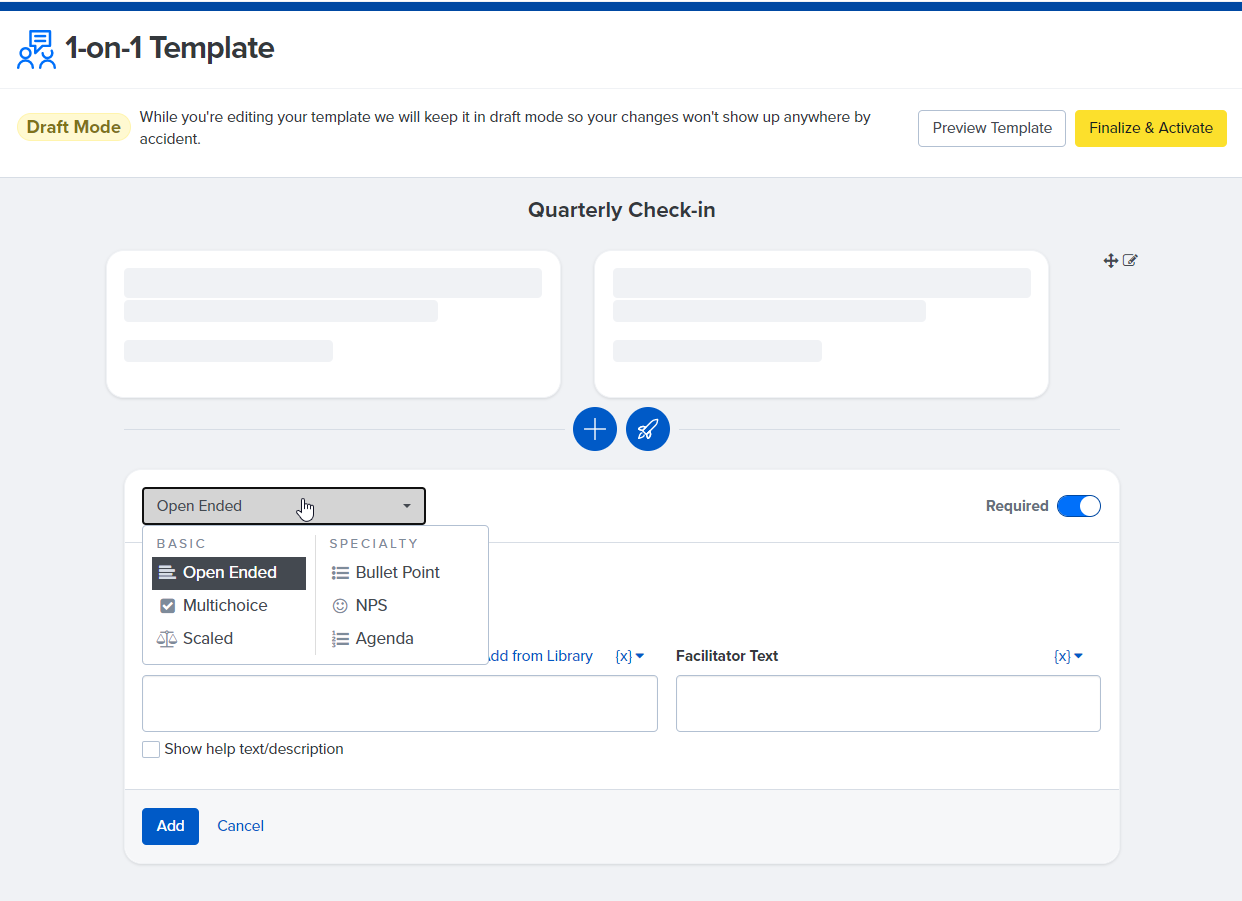1242x901 pixels.
Task: Click the Facilitator Text input field
Action: coord(888,703)
